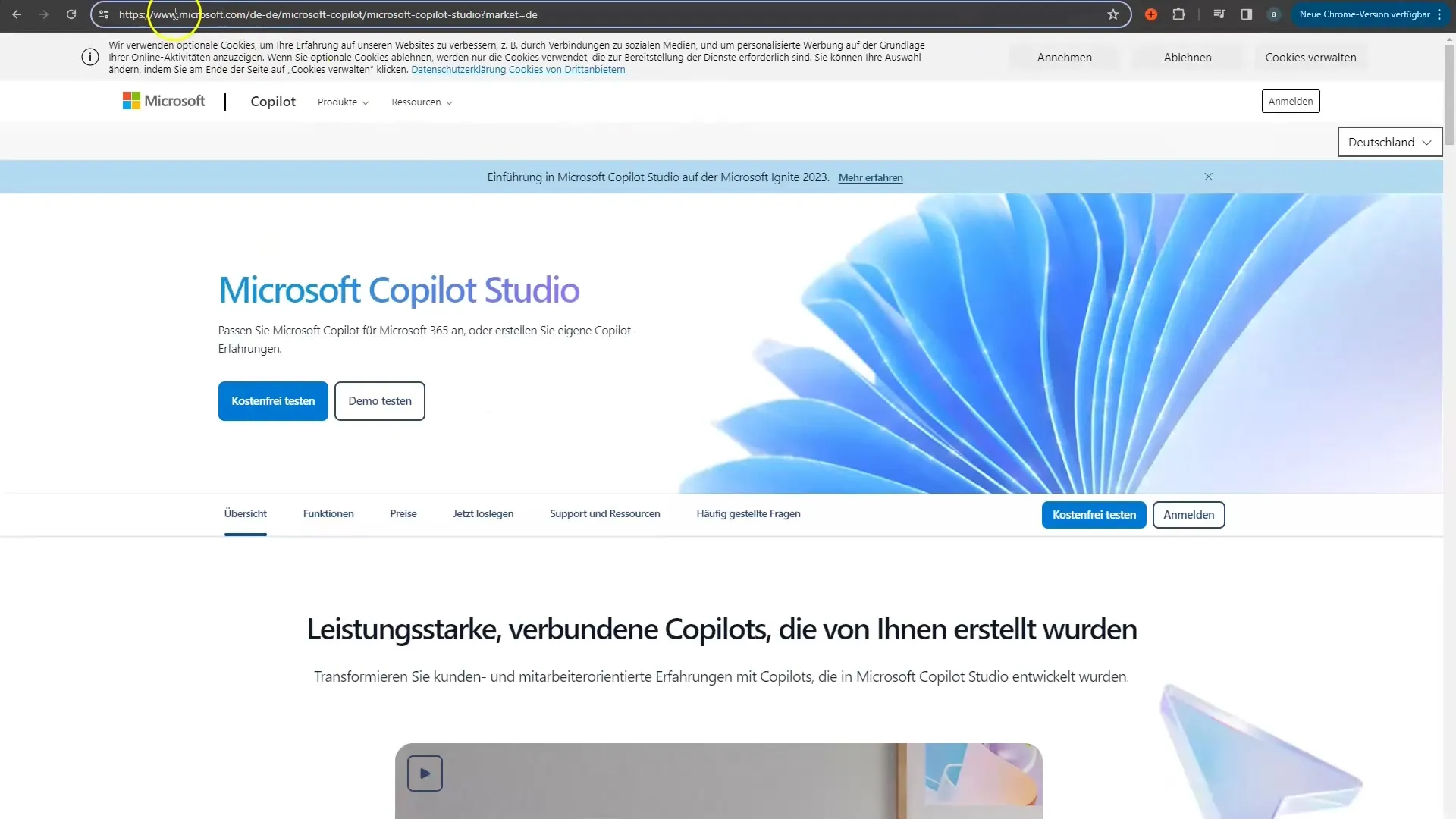Open the media control icon
Image resolution: width=1456 pixels, height=819 pixels.
click(1219, 14)
